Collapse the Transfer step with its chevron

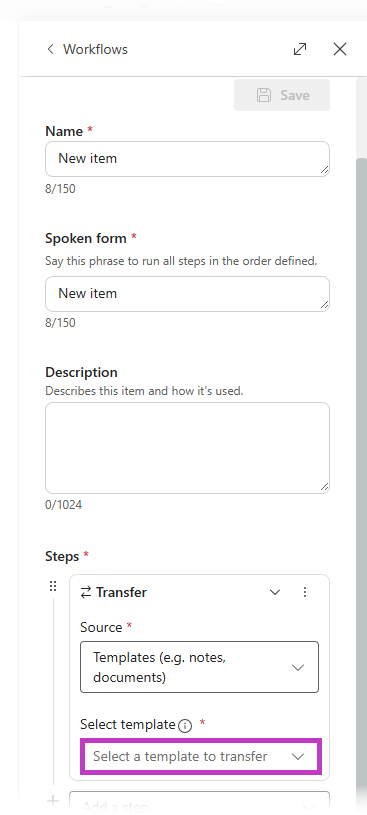(275, 592)
